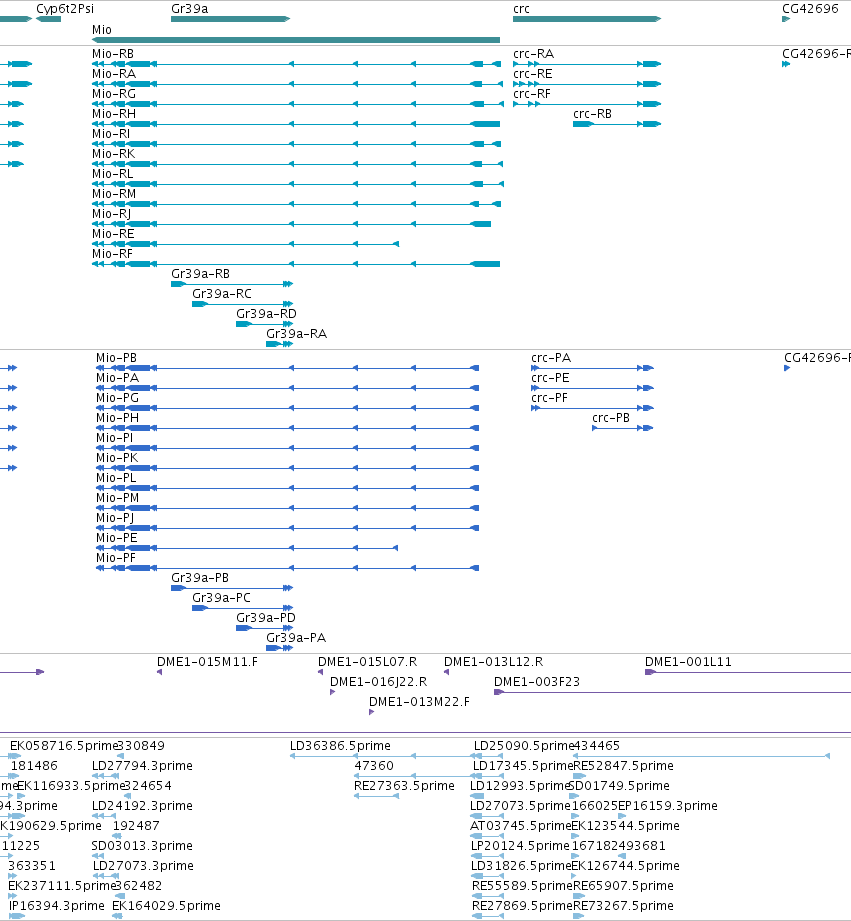The image size is (851, 921).
Task: Select clone DME1-015M11.F
Action: tap(207, 661)
